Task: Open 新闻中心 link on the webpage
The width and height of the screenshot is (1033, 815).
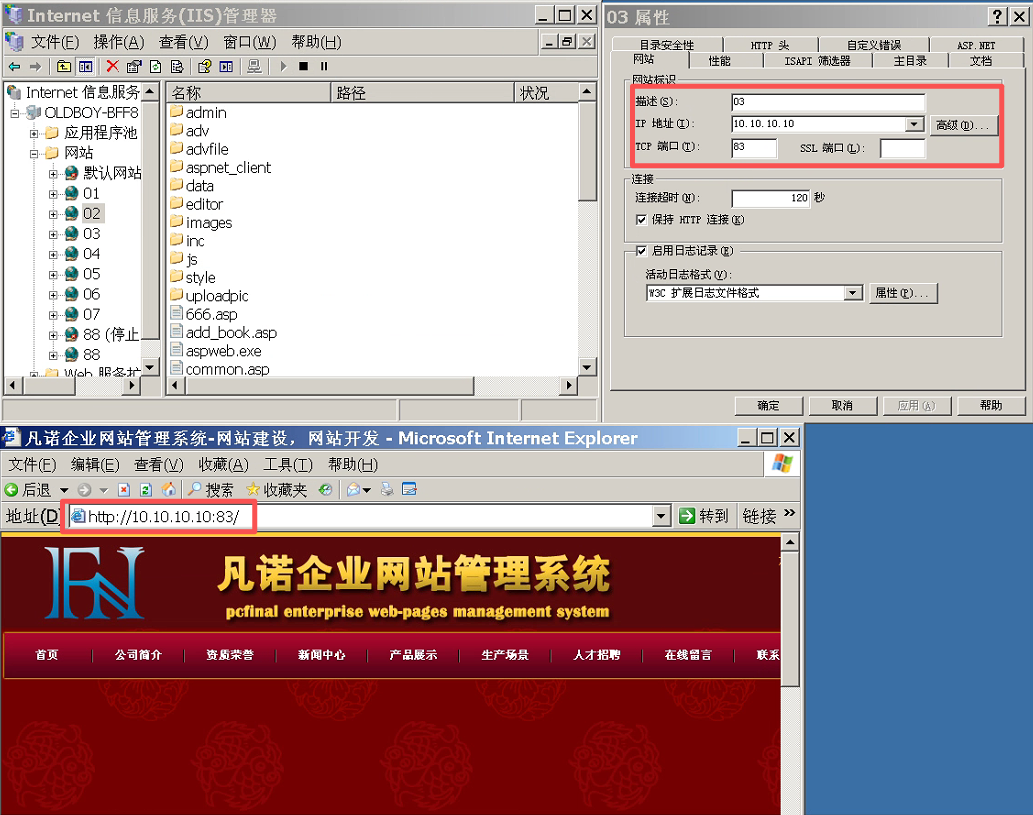Action: 321,654
